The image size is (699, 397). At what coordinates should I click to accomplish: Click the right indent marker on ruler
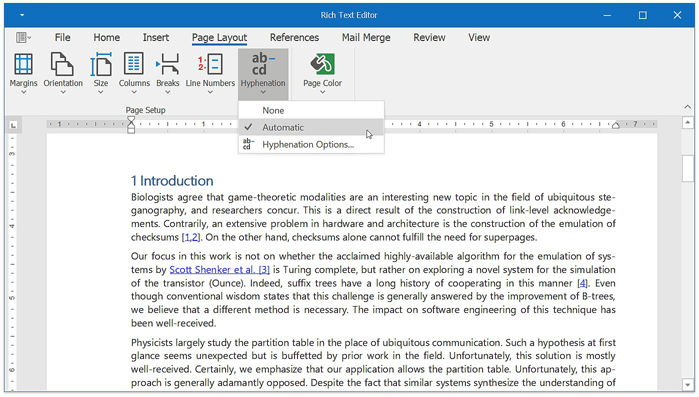click(x=616, y=125)
